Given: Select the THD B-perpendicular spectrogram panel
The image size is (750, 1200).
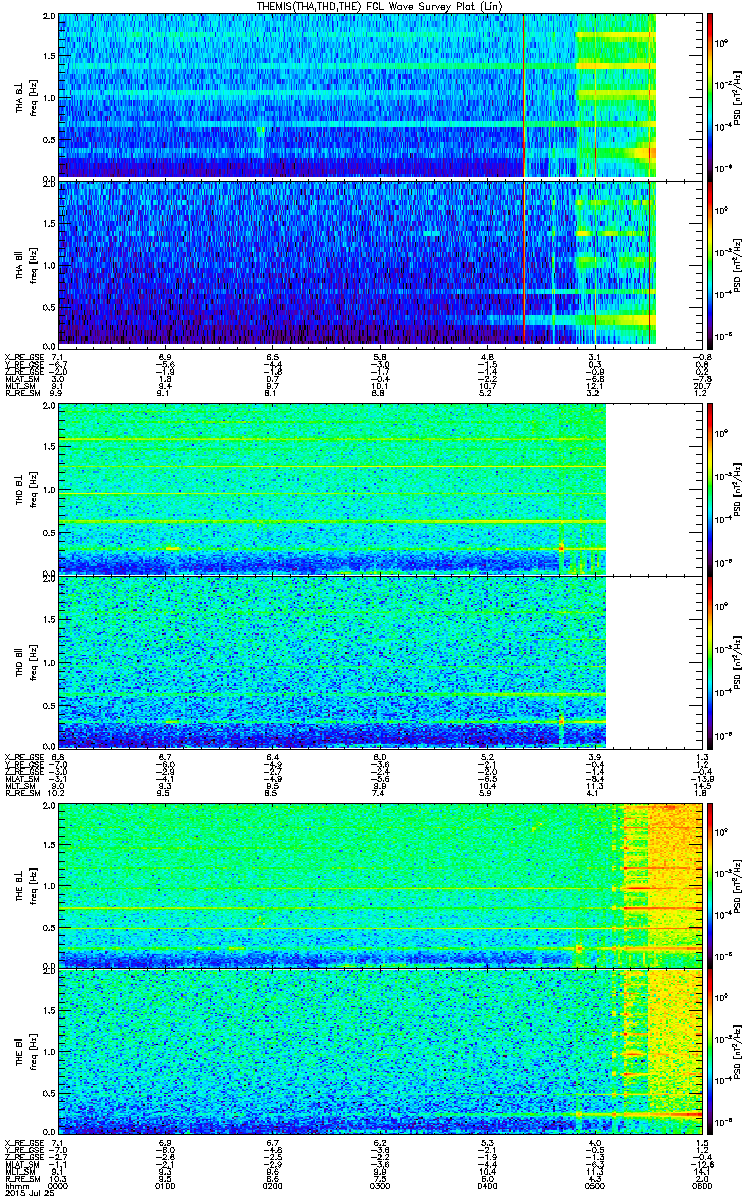Looking at the screenshot, I should [x=378, y=489].
